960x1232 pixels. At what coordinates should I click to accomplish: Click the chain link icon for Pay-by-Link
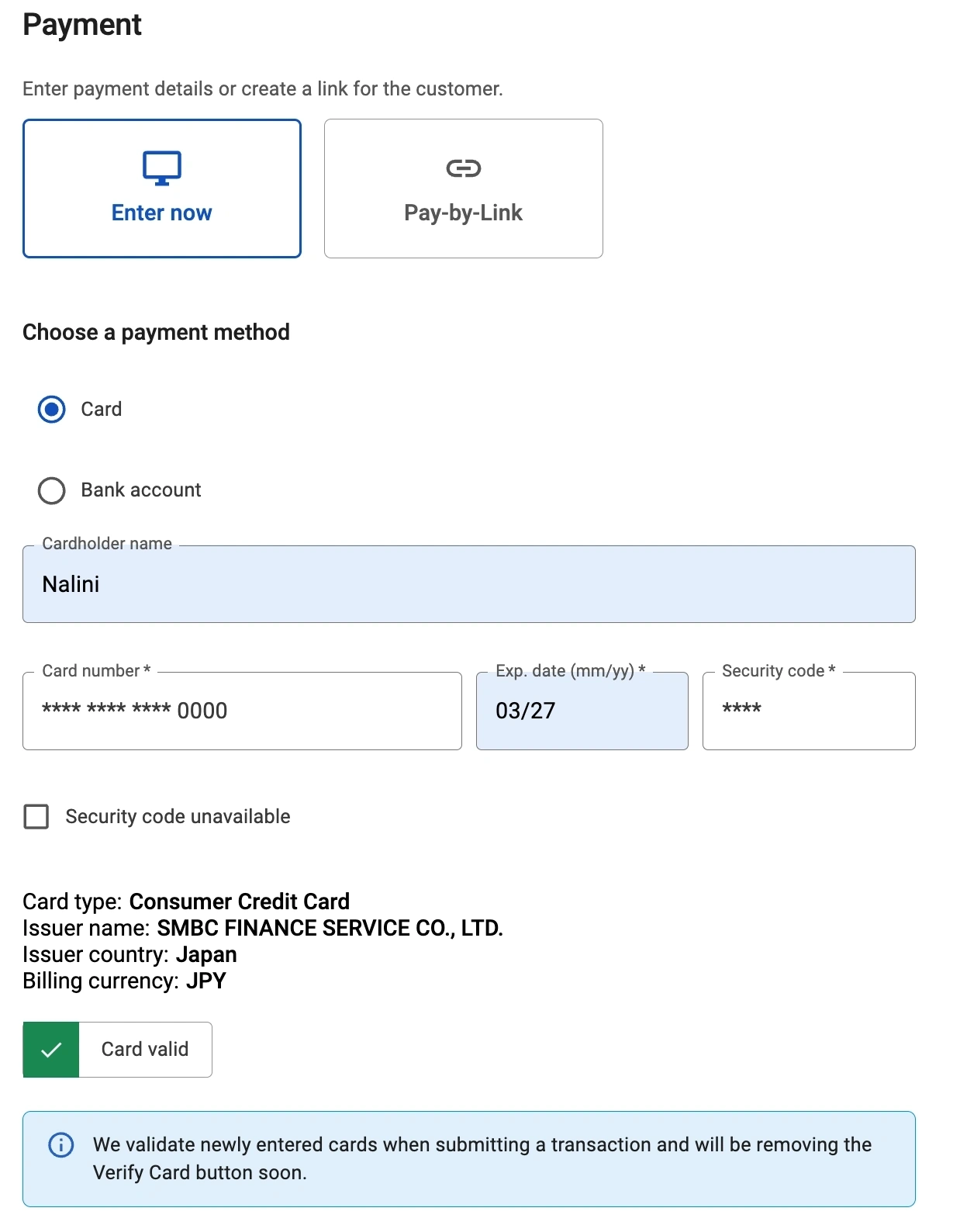[x=463, y=168]
